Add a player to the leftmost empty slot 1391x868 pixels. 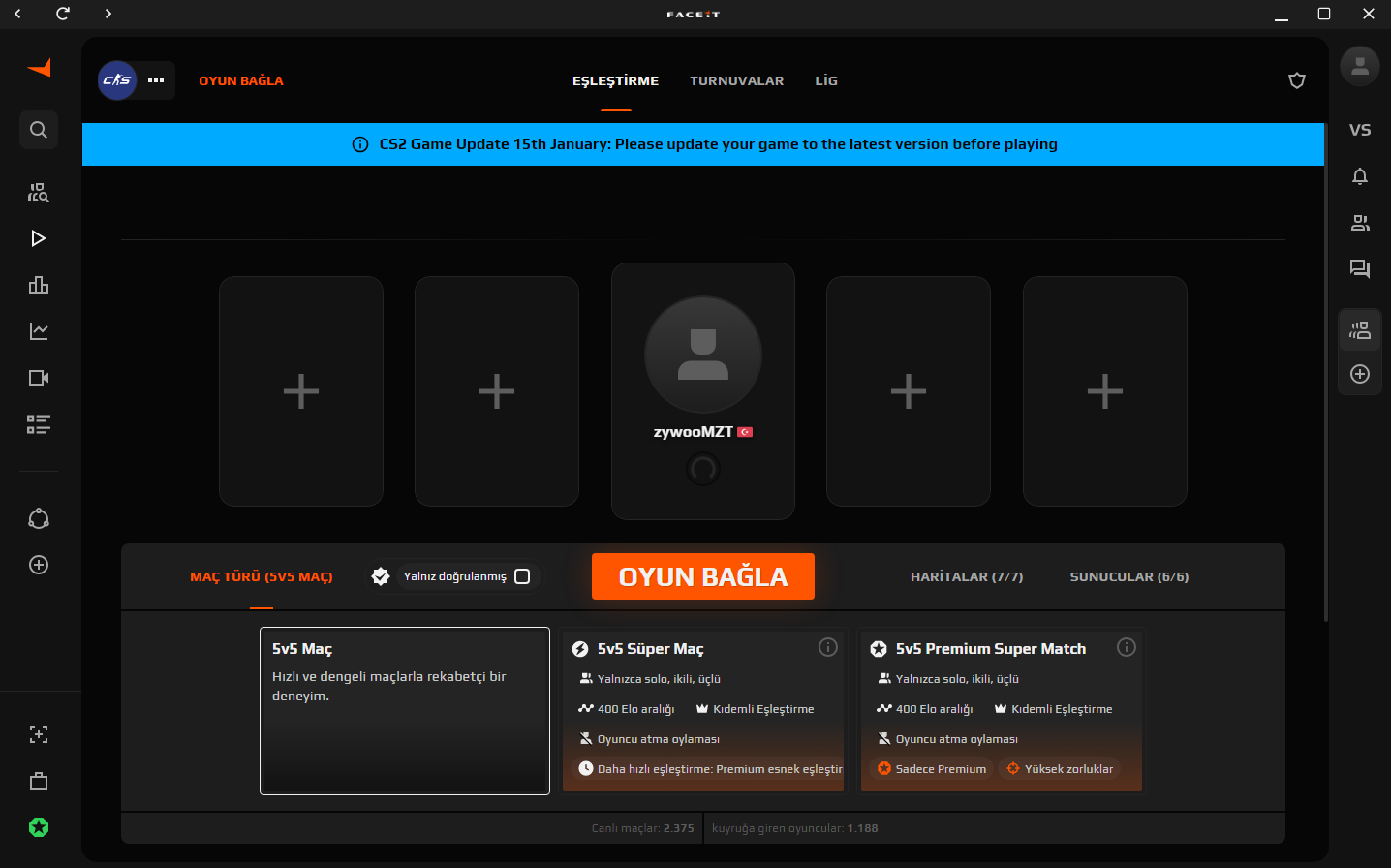coord(301,391)
